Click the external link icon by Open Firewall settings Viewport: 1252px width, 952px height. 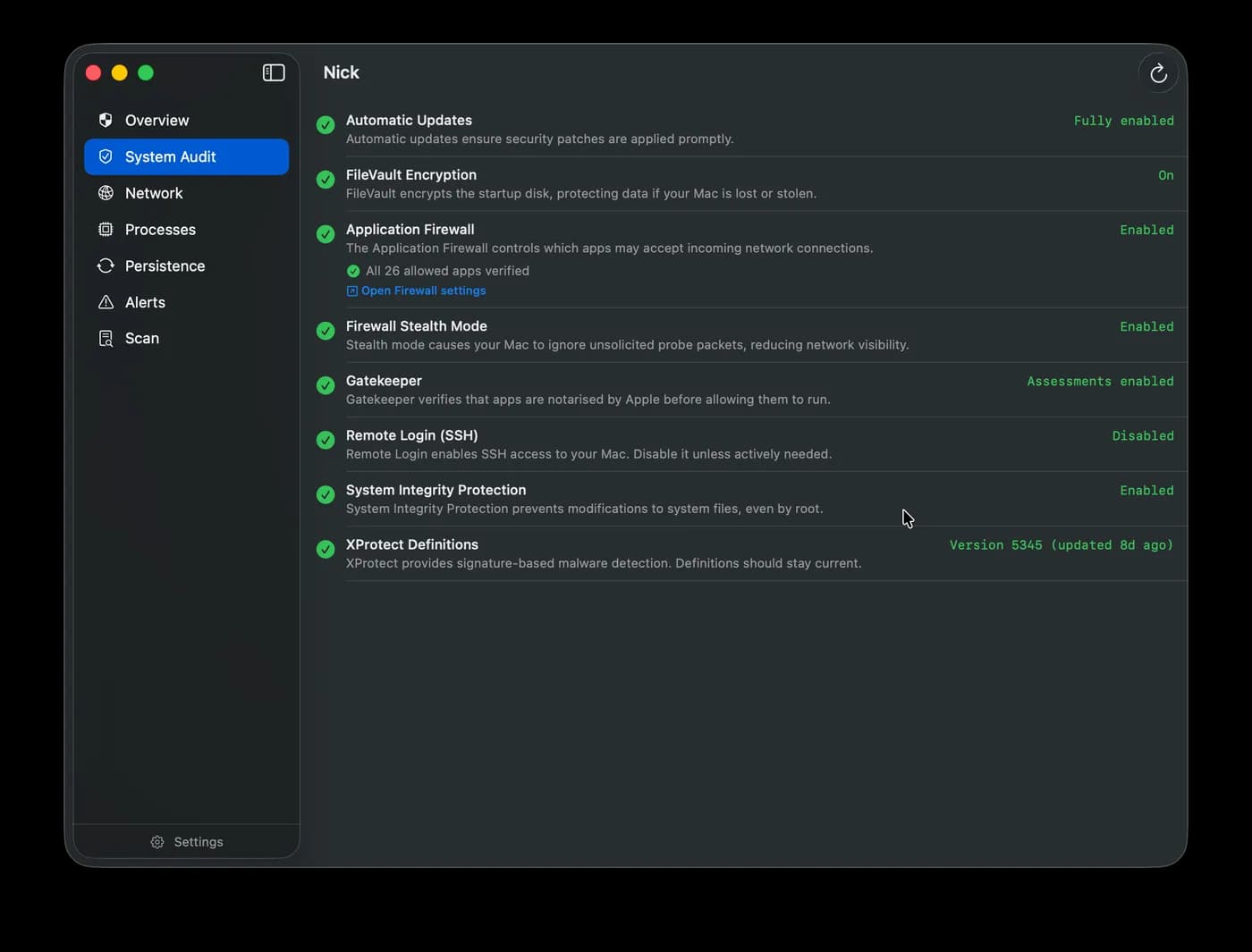tap(352, 291)
